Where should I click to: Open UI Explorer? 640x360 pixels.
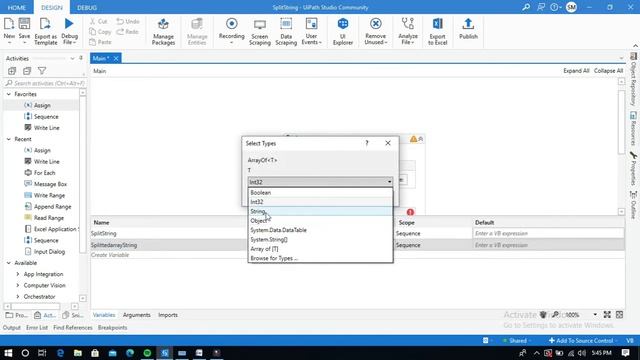tap(343, 31)
